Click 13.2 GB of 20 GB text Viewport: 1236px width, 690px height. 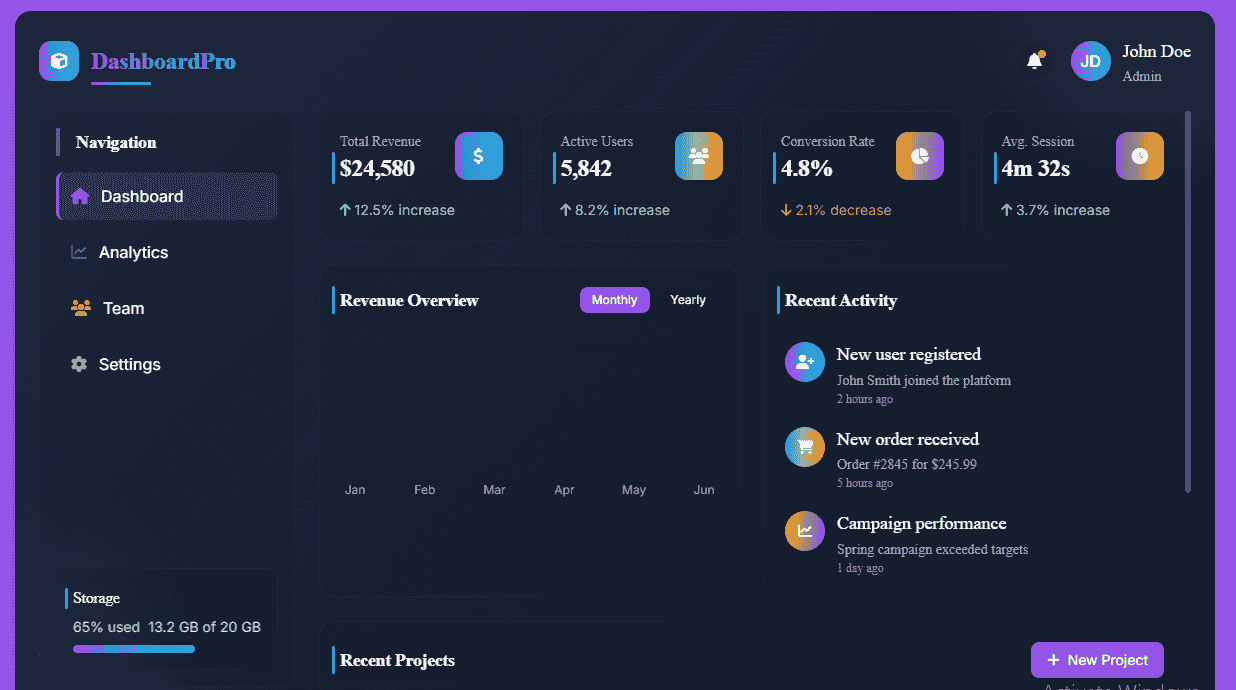click(x=205, y=627)
